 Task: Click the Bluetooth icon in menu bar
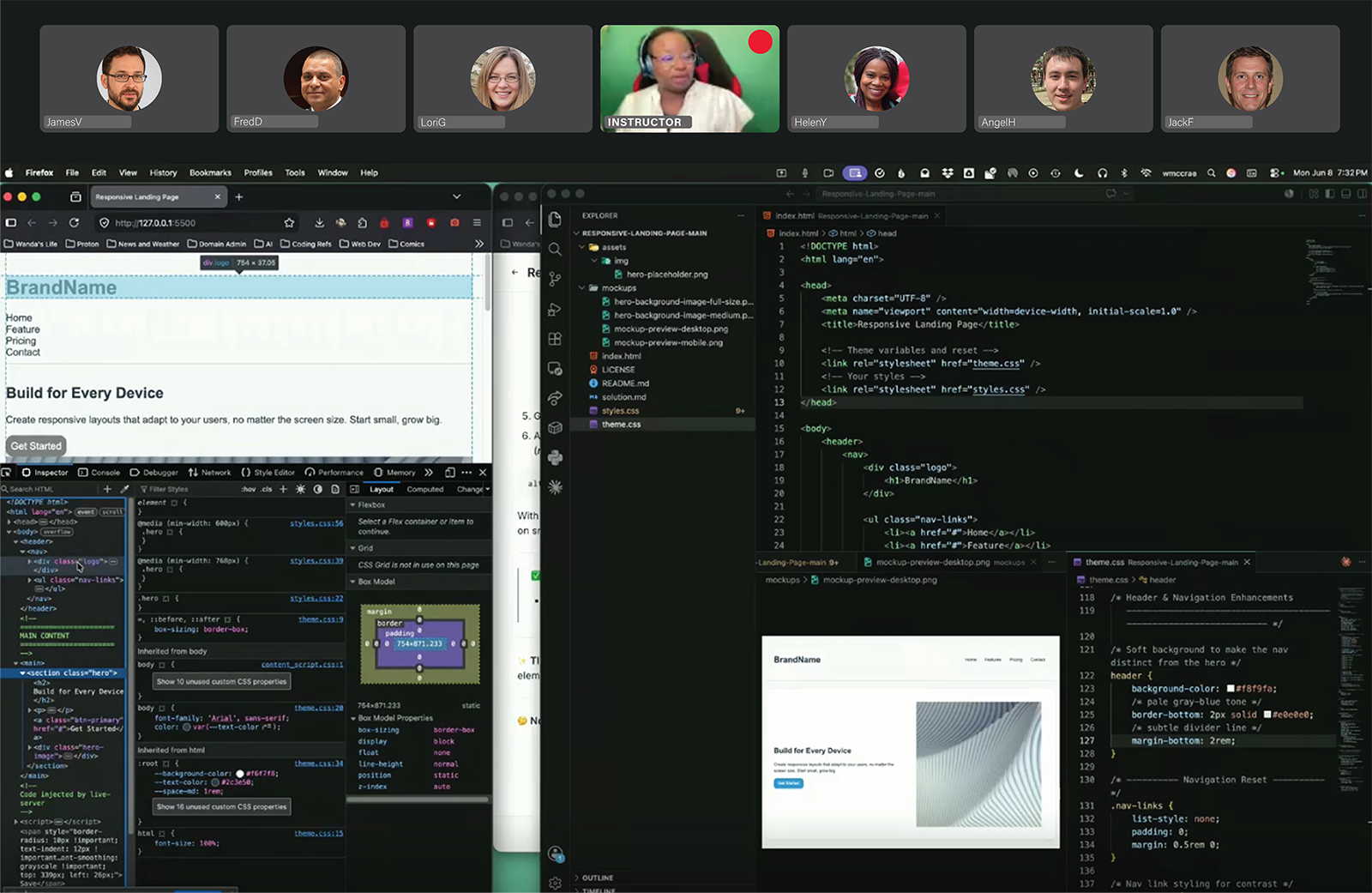tap(1124, 172)
